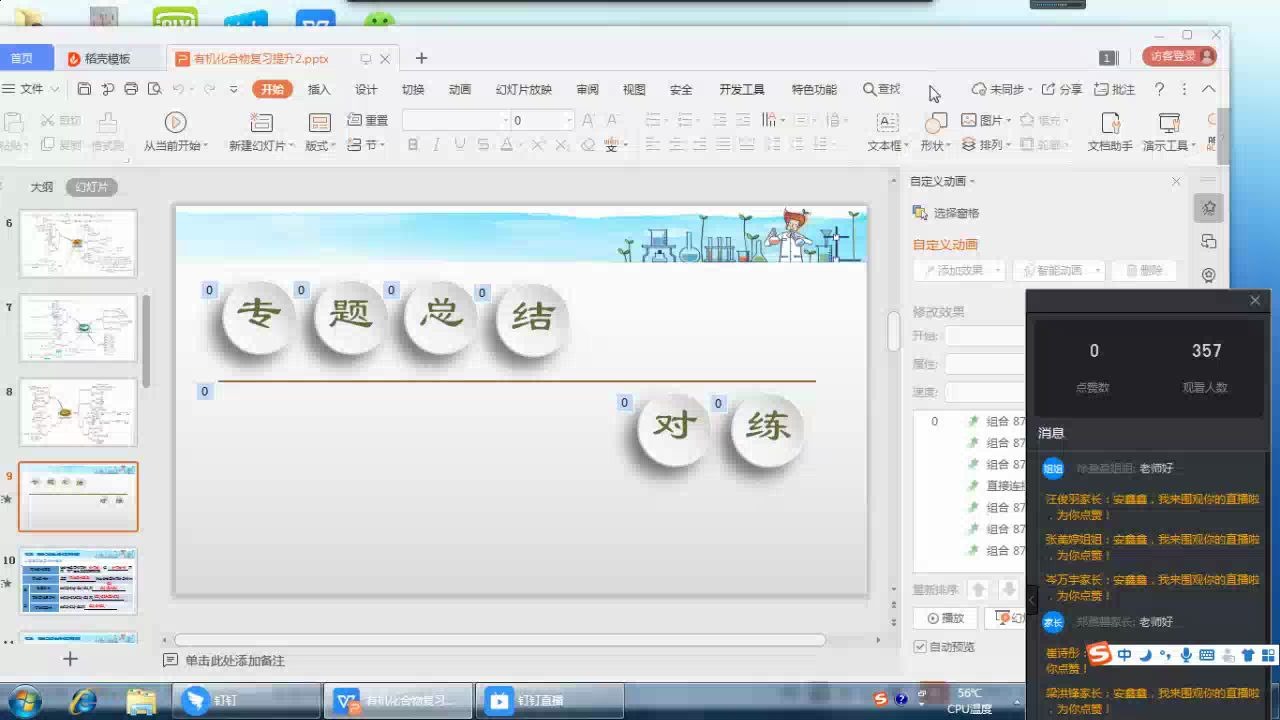
Task: Click the New Slide (新建幻灯片) icon
Action: click(261, 122)
